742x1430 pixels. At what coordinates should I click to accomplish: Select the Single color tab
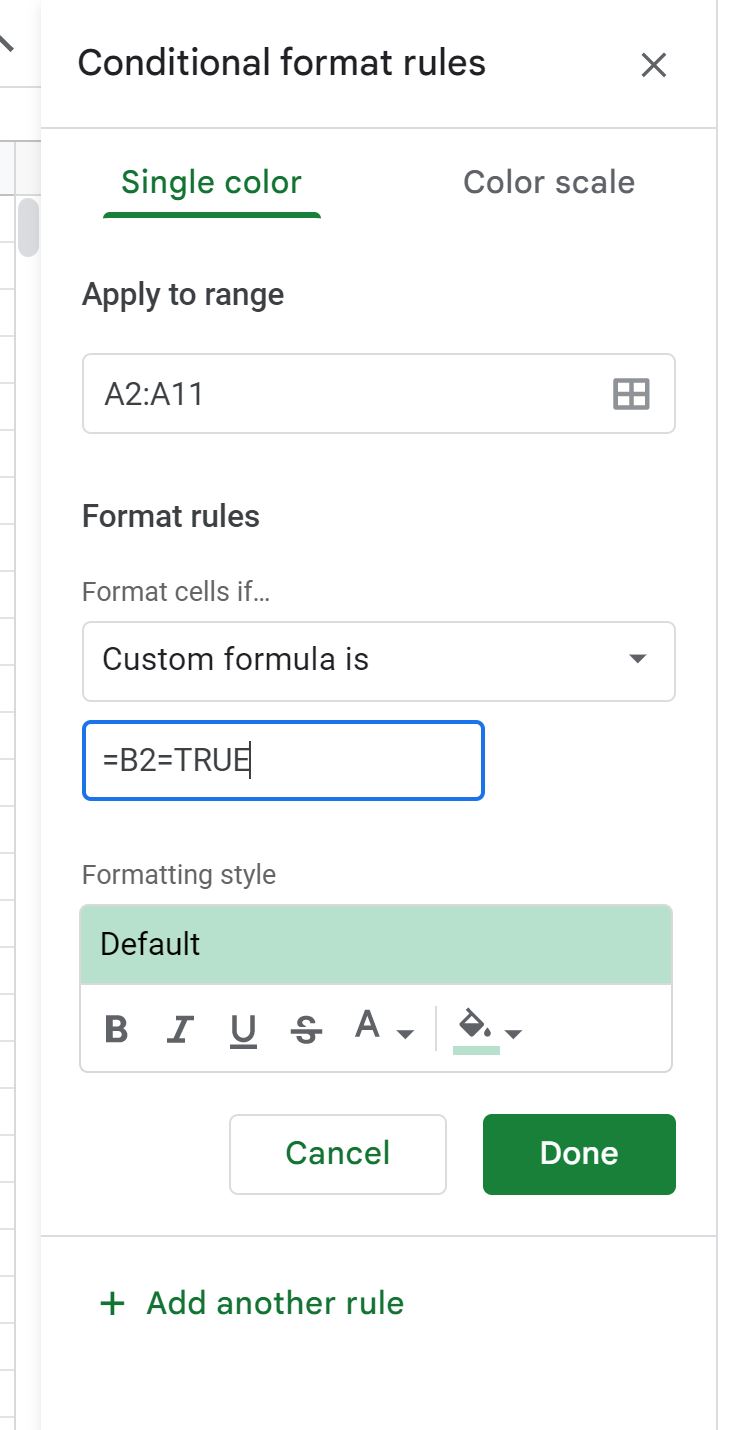tap(211, 182)
